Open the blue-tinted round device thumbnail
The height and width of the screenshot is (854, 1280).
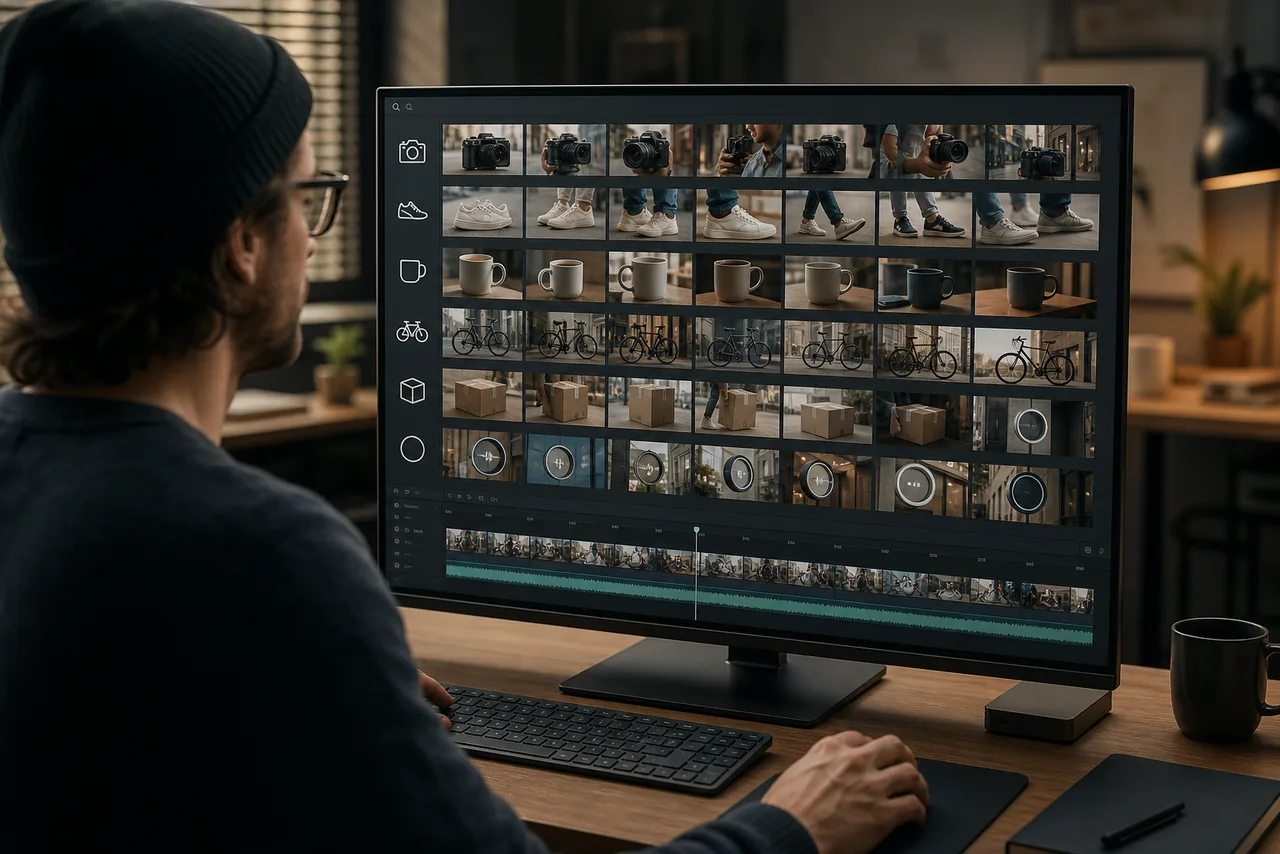(x=566, y=460)
